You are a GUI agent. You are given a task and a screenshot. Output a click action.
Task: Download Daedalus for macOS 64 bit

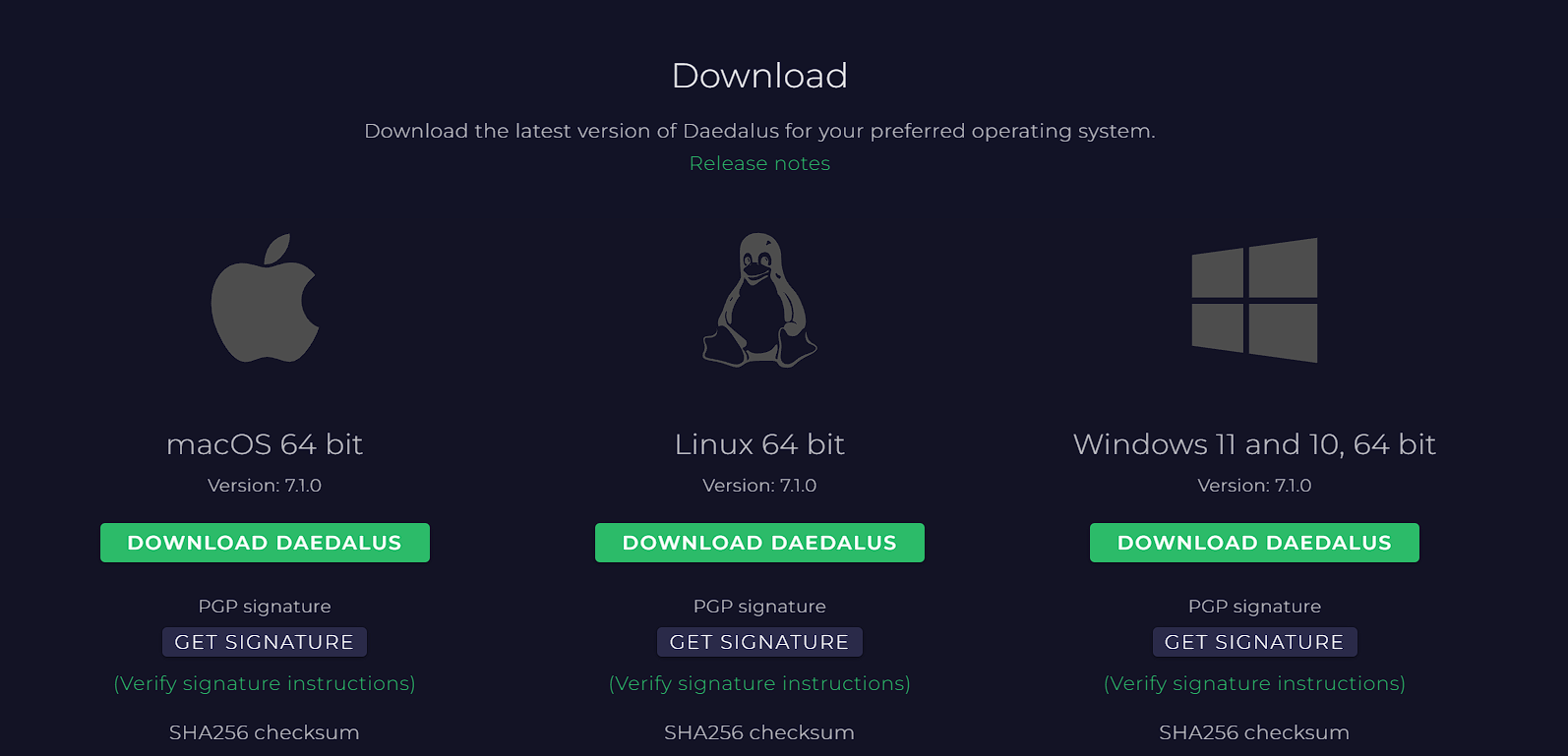point(265,543)
